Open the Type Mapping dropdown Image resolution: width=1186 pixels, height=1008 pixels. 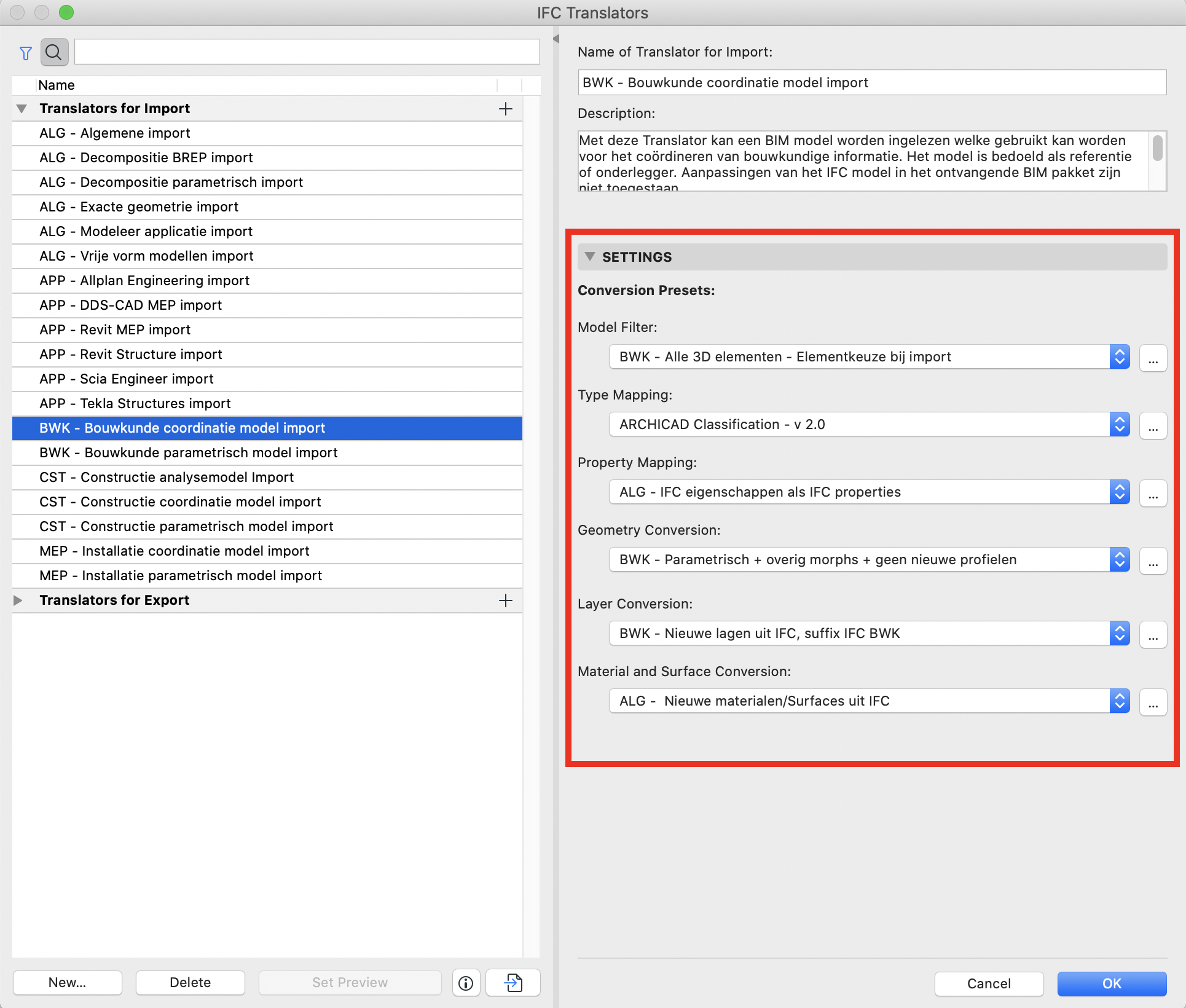click(x=869, y=424)
